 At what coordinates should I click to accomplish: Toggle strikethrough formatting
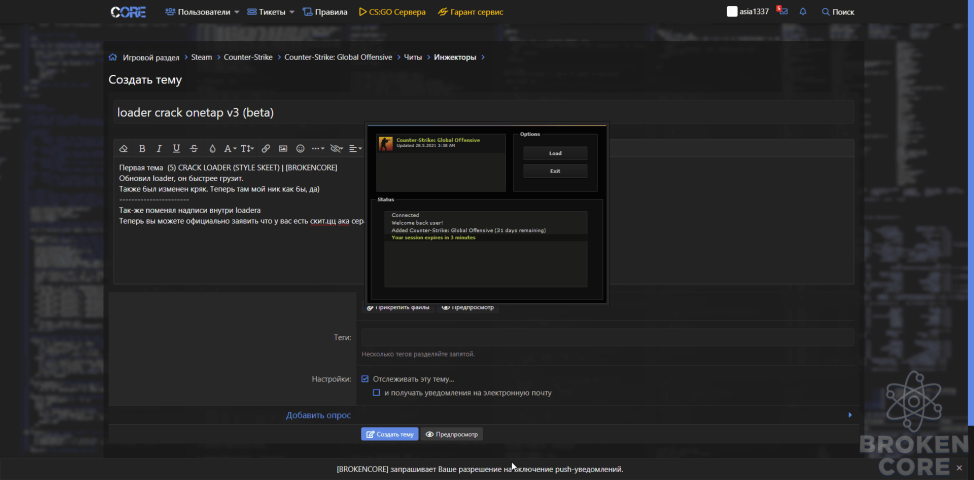click(194, 148)
